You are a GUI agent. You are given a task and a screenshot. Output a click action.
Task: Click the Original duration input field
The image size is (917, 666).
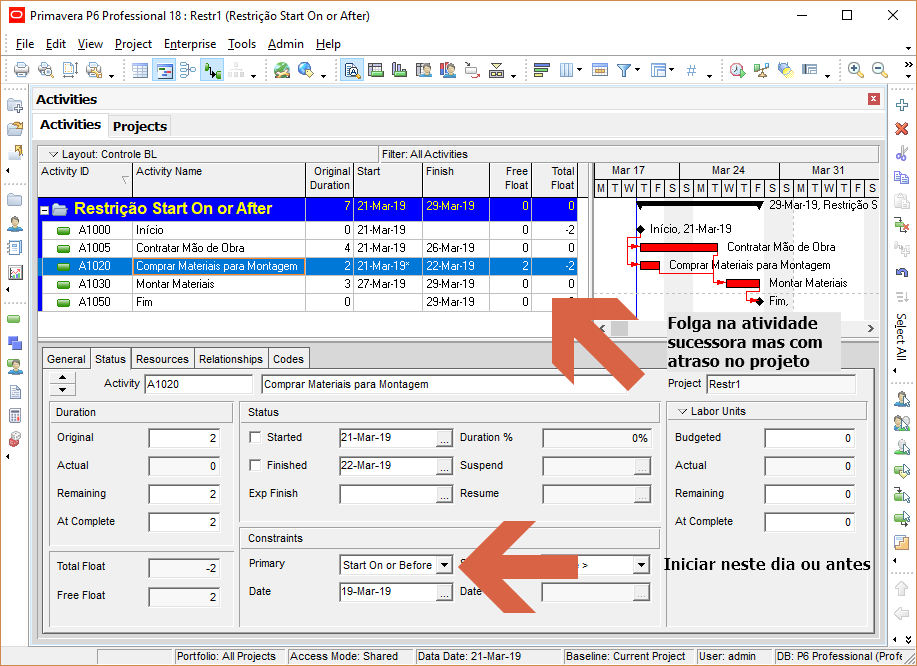pyautogui.click(x=184, y=438)
